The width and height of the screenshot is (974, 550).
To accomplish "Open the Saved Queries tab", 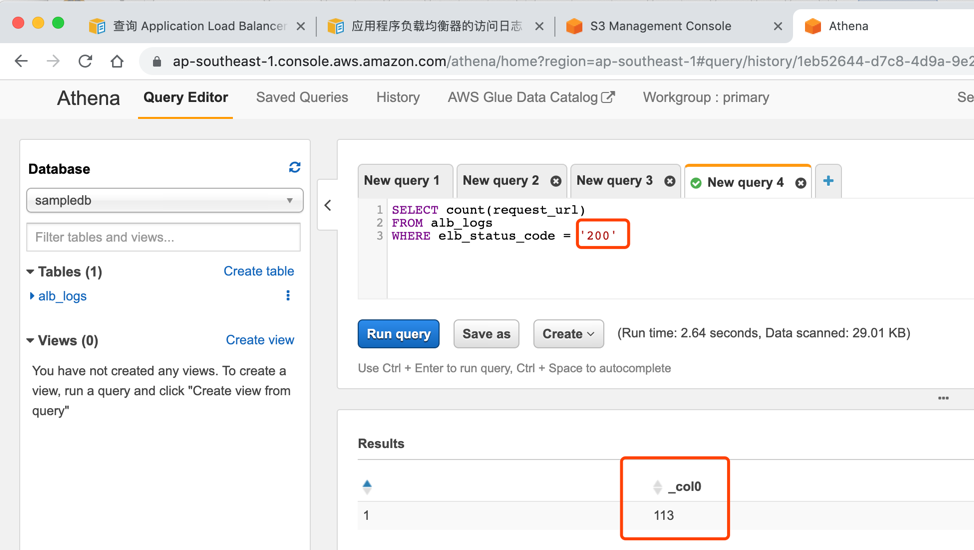I will pos(302,98).
